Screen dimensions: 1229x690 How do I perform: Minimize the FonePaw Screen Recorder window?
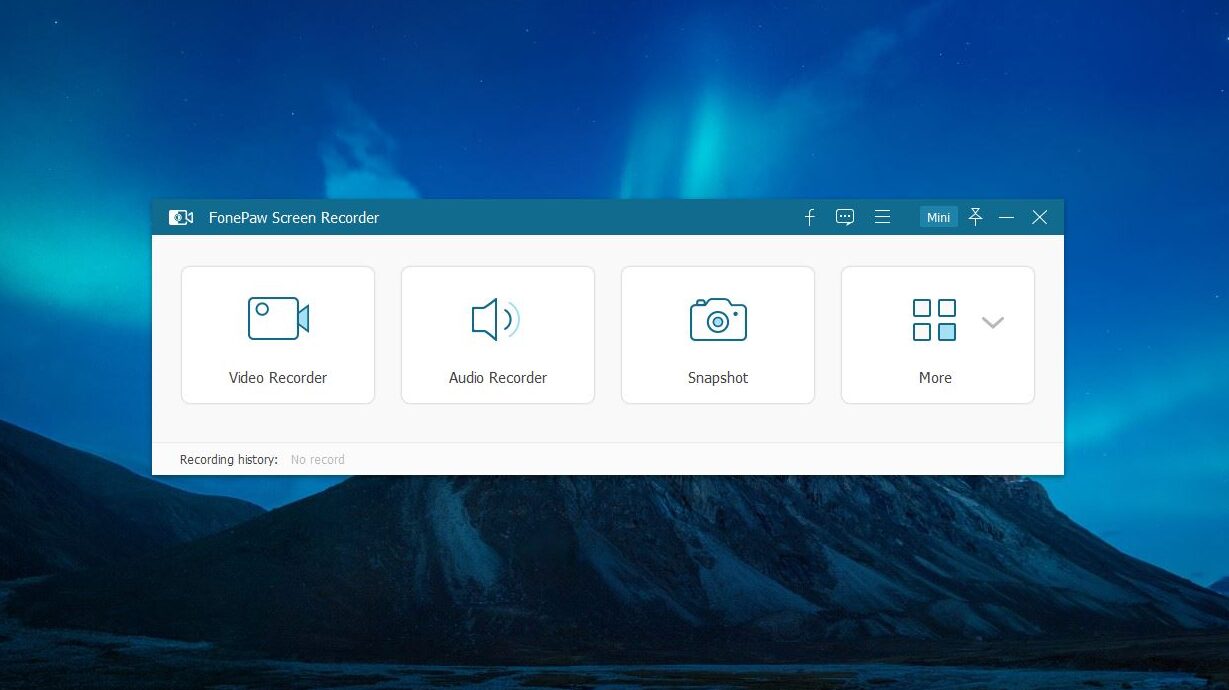[1006, 217]
